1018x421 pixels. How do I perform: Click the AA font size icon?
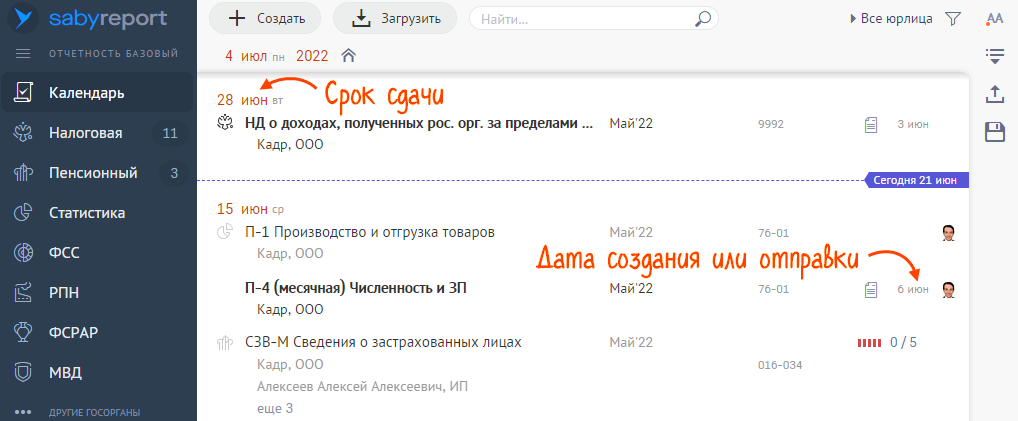995,19
